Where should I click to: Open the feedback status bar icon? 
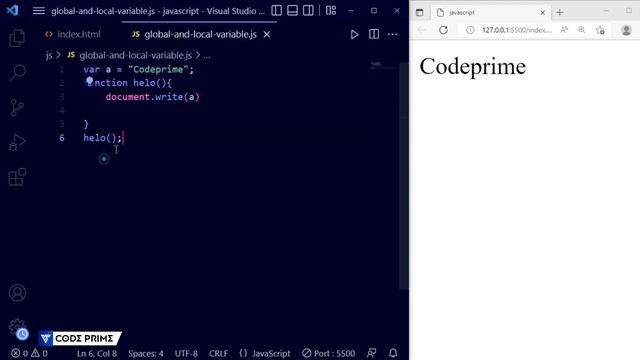371,353
